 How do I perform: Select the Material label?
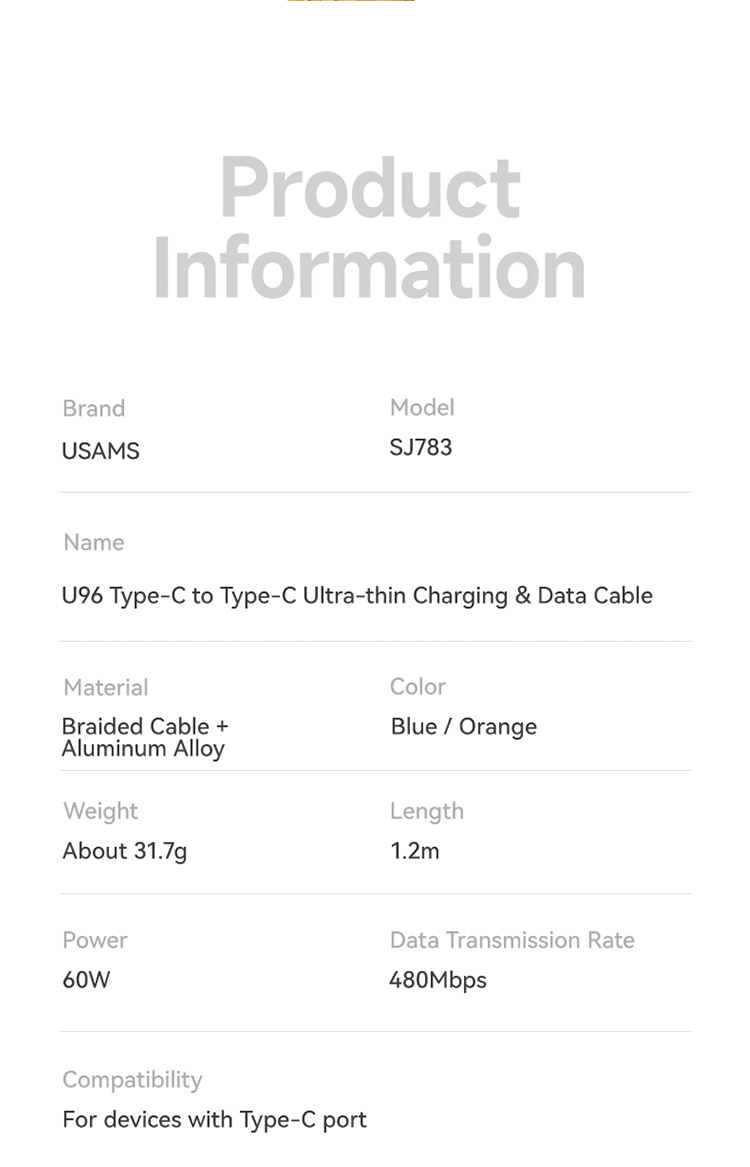point(105,687)
